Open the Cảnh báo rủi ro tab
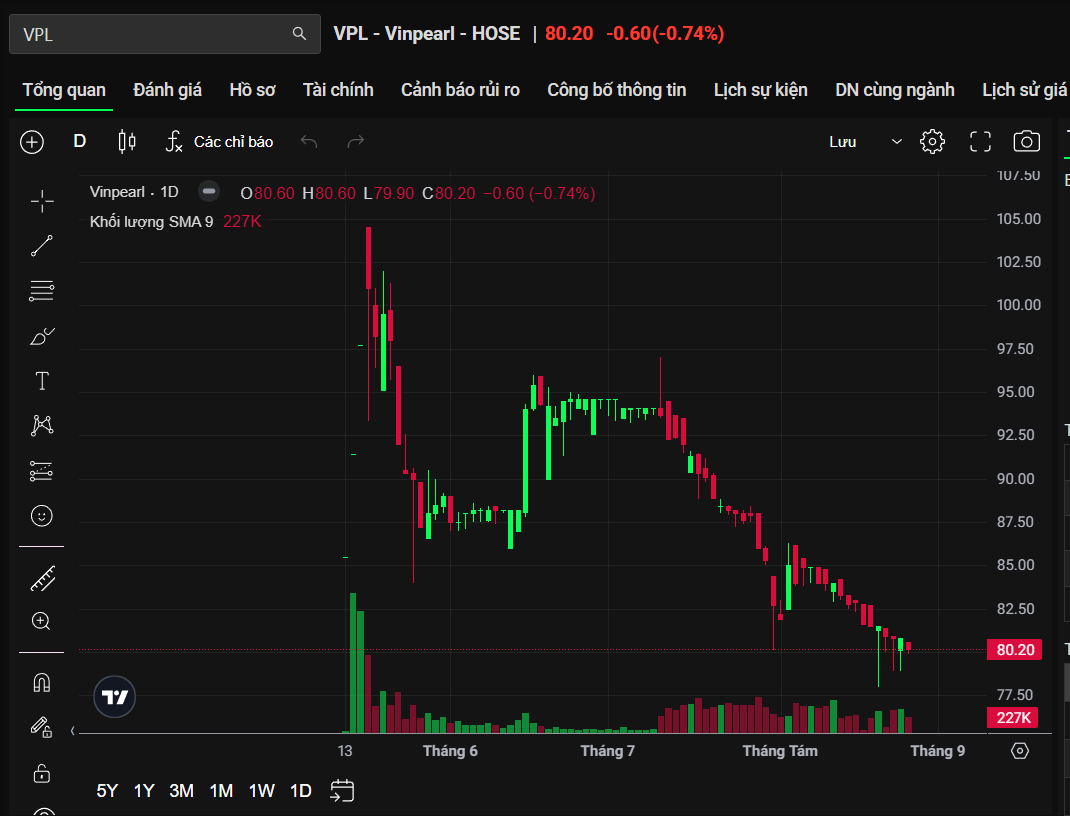The height and width of the screenshot is (816, 1070). tap(460, 90)
